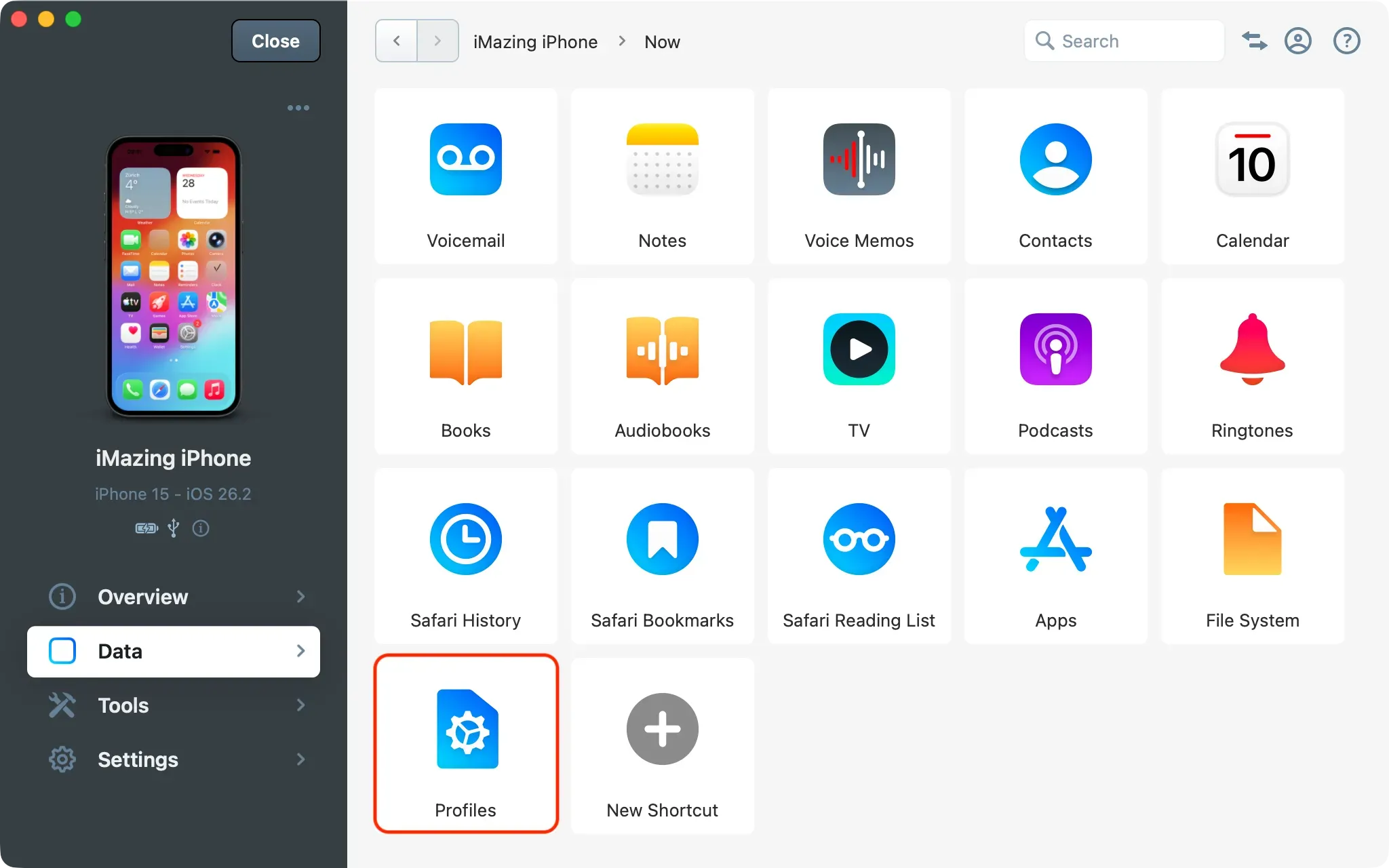
Task: Open Contacts data
Action: pos(1055,176)
